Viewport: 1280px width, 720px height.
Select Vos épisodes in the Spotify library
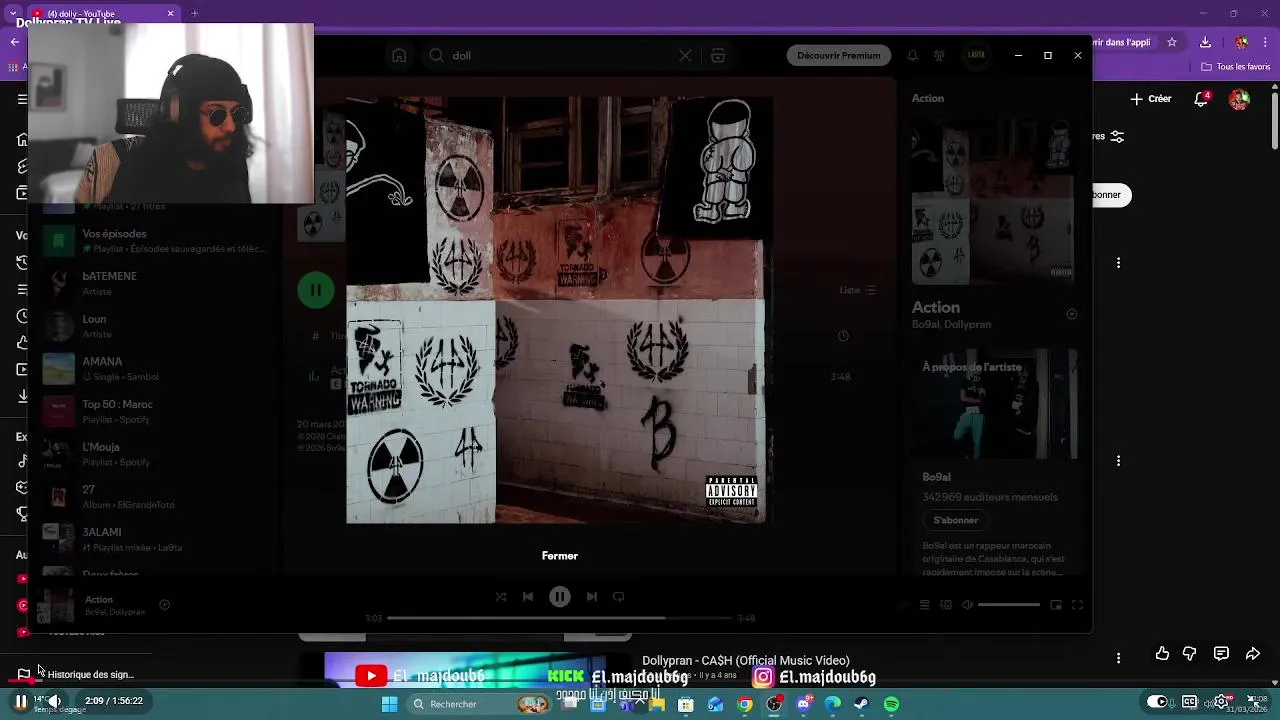click(155, 240)
